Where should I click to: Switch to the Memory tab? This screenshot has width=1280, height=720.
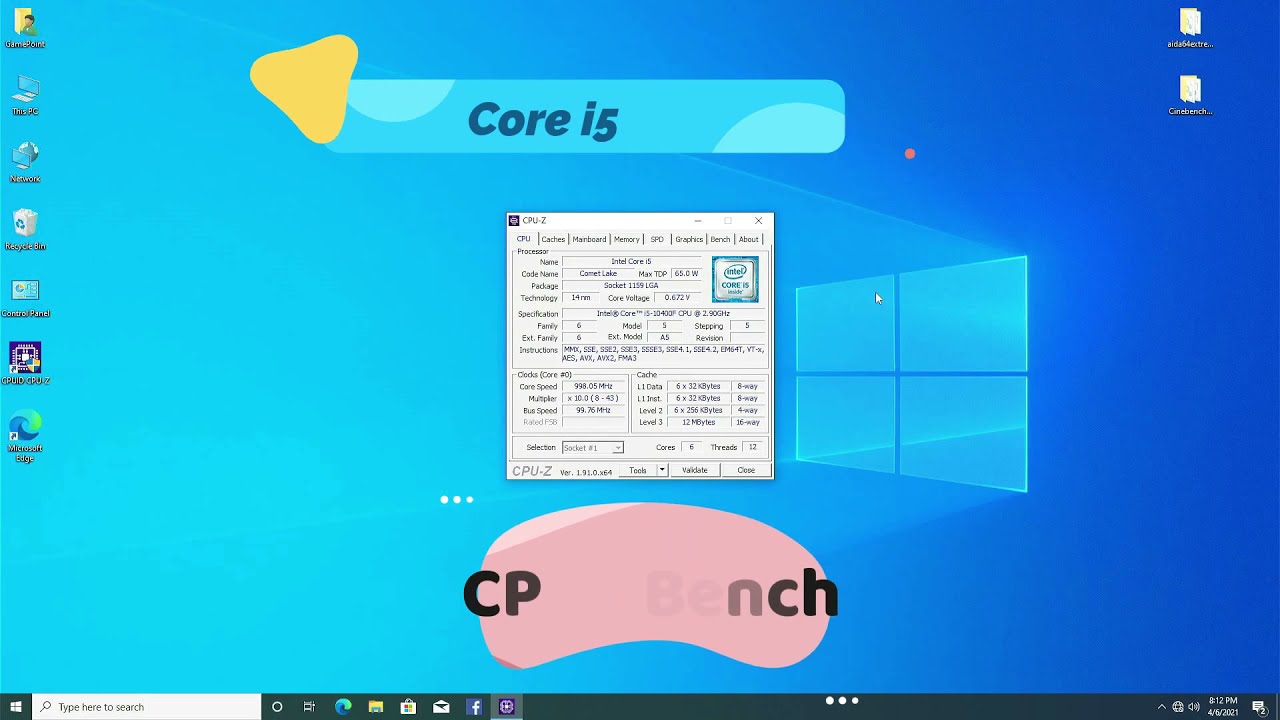pyautogui.click(x=627, y=239)
